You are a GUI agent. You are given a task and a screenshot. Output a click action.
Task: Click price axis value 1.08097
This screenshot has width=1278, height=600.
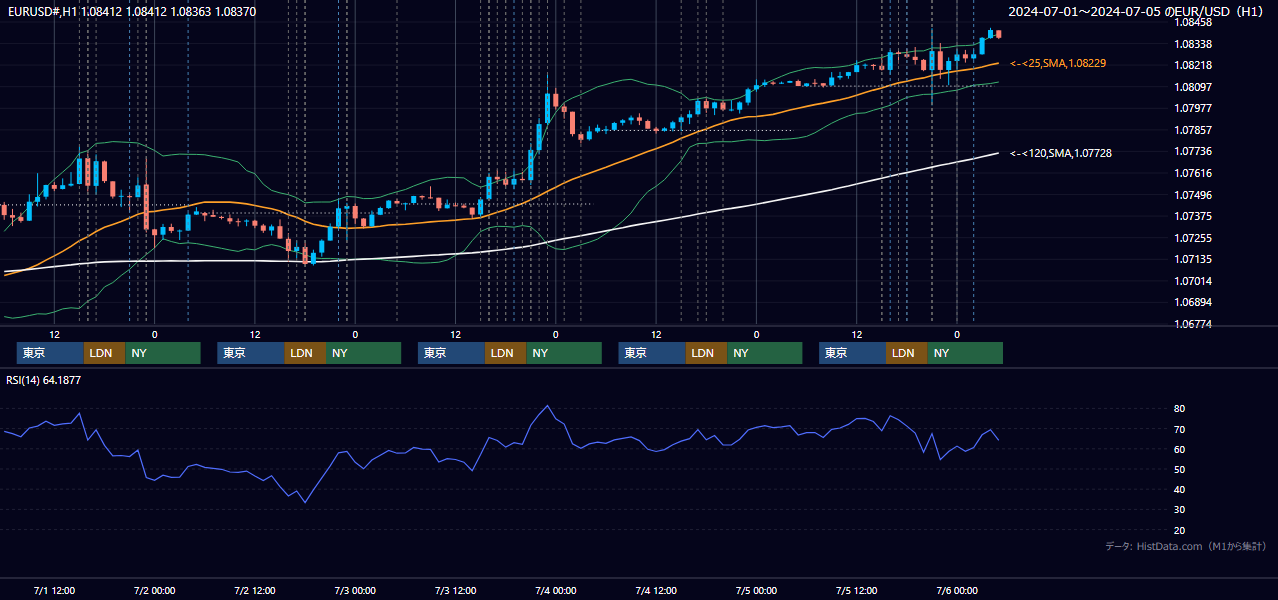(x=1193, y=87)
